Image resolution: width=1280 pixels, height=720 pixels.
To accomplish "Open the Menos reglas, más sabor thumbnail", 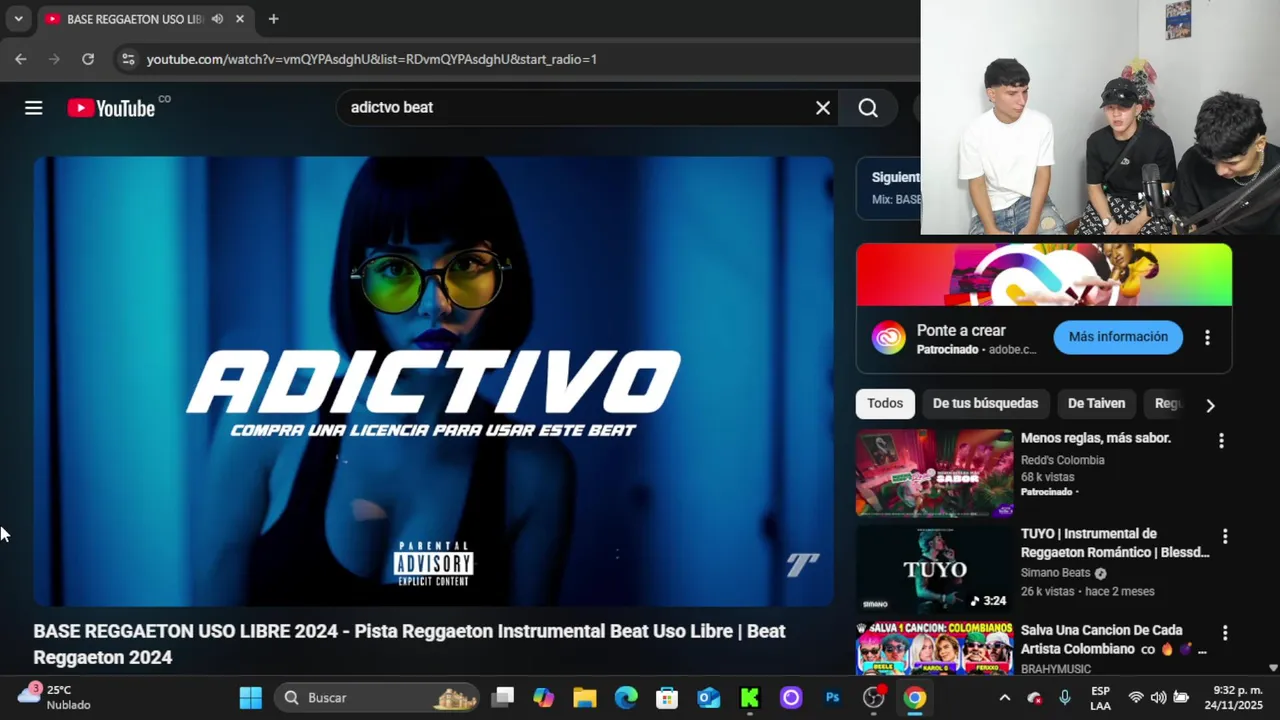I will coord(934,473).
